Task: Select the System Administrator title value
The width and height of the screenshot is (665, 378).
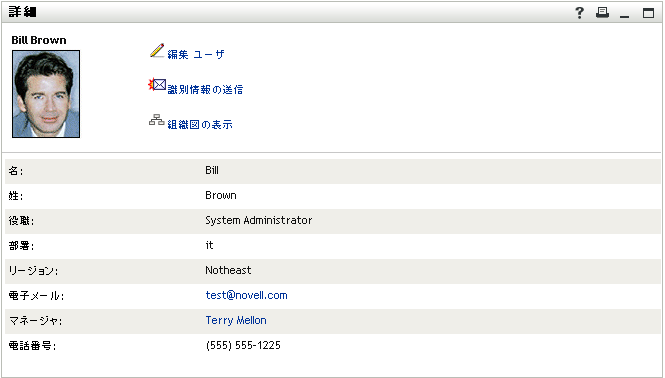Action: [x=259, y=220]
